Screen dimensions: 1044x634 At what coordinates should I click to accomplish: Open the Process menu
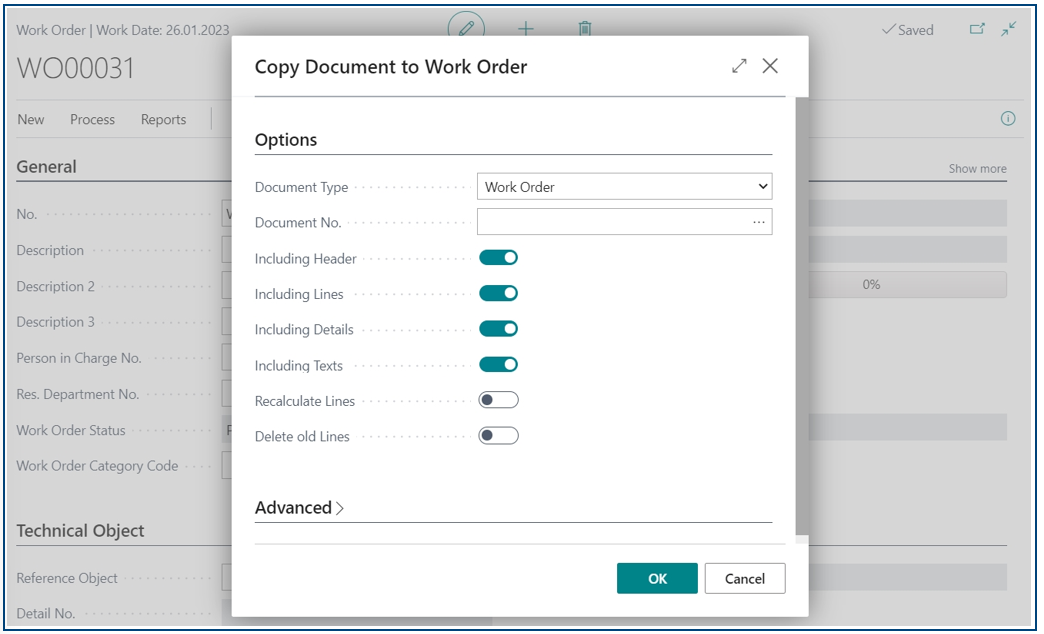pos(93,119)
